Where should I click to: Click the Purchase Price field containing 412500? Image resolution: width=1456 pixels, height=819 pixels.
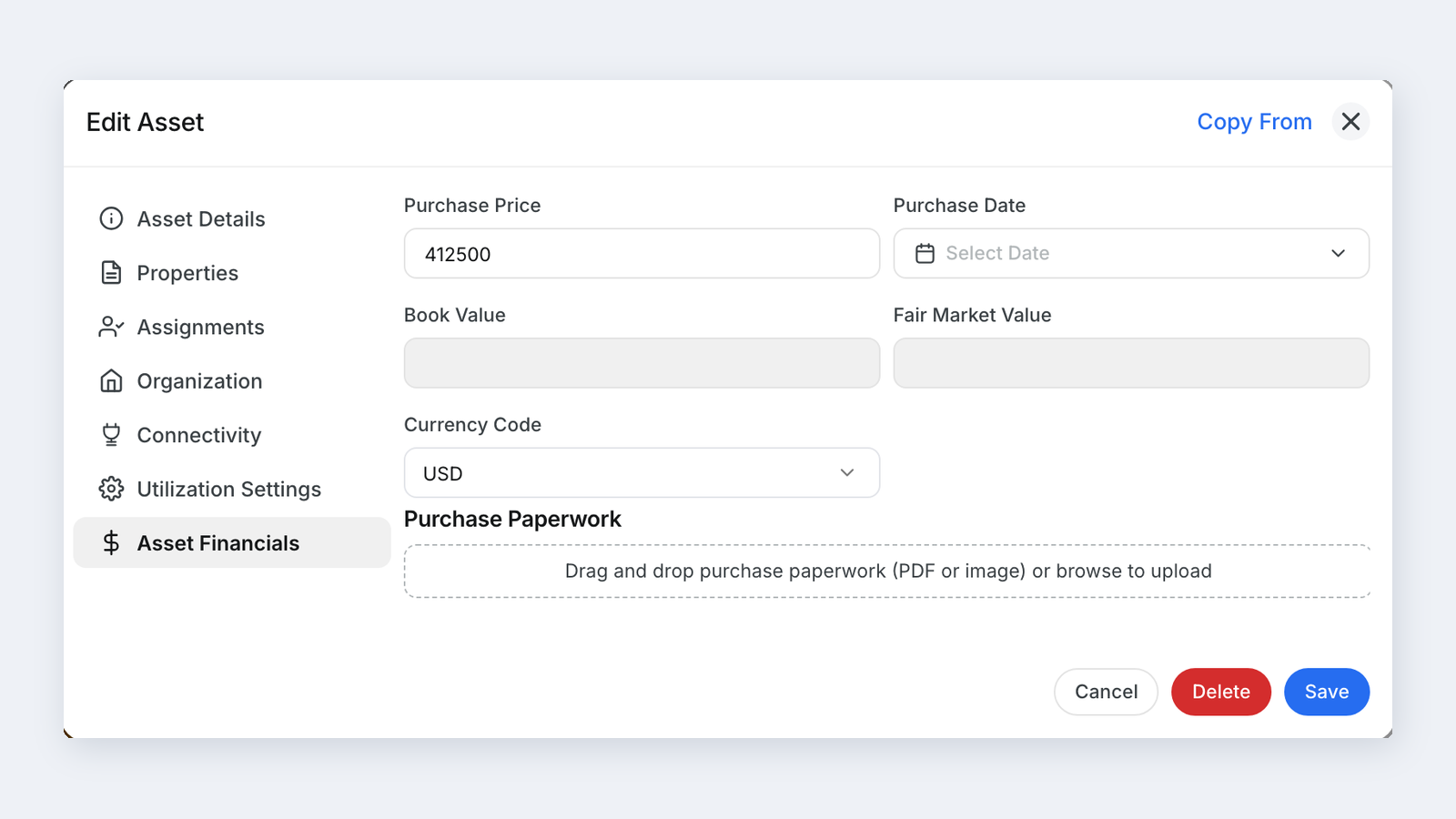coord(642,253)
